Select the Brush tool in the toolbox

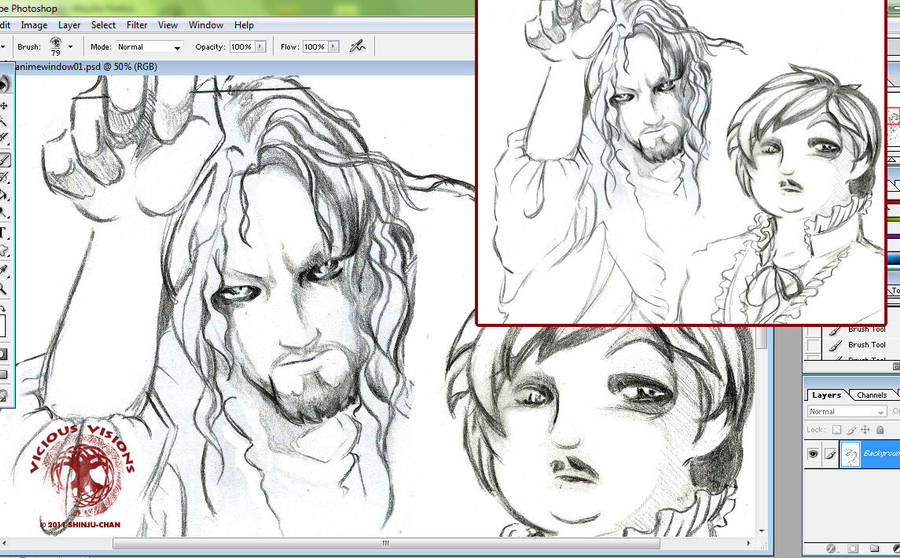point(4,160)
